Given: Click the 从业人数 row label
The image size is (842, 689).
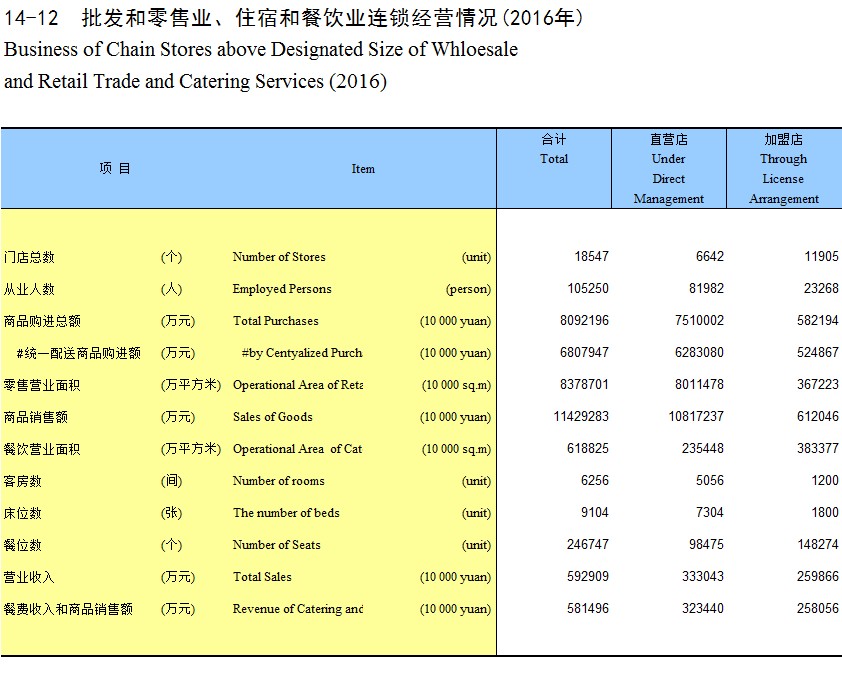Looking at the screenshot, I should tap(29, 289).
